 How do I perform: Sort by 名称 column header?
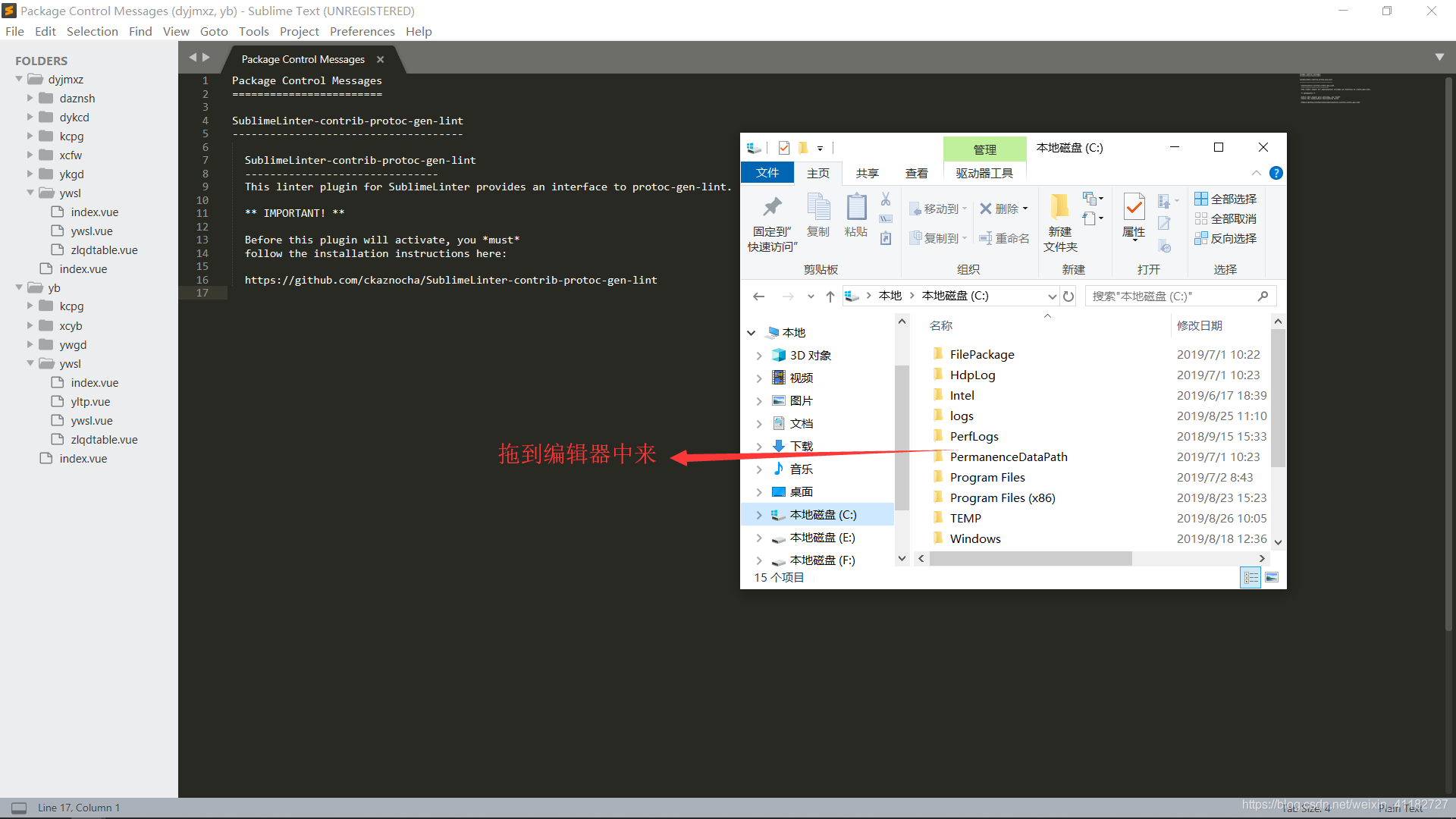tap(941, 325)
